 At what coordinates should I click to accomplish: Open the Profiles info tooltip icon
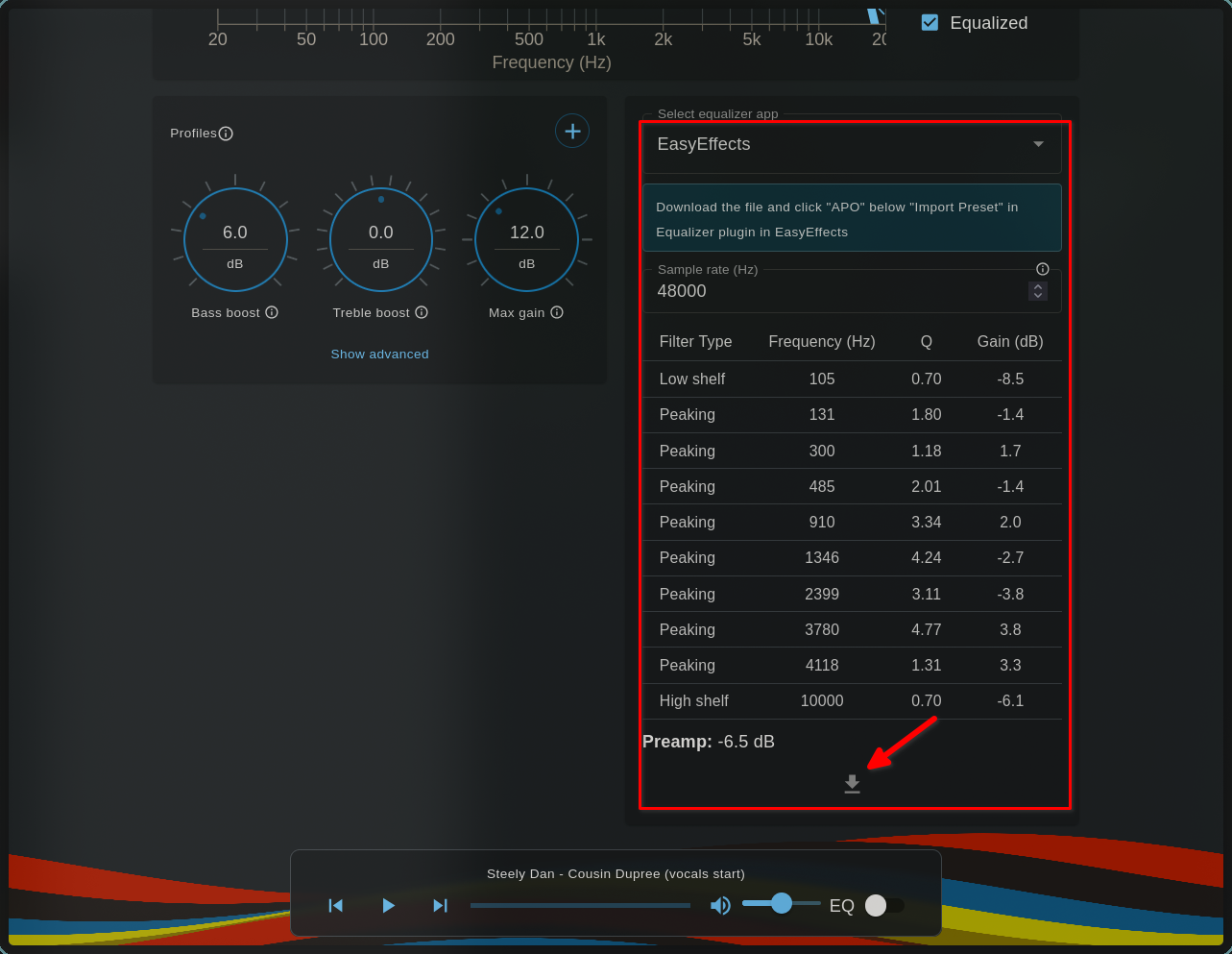pyautogui.click(x=226, y=134)
